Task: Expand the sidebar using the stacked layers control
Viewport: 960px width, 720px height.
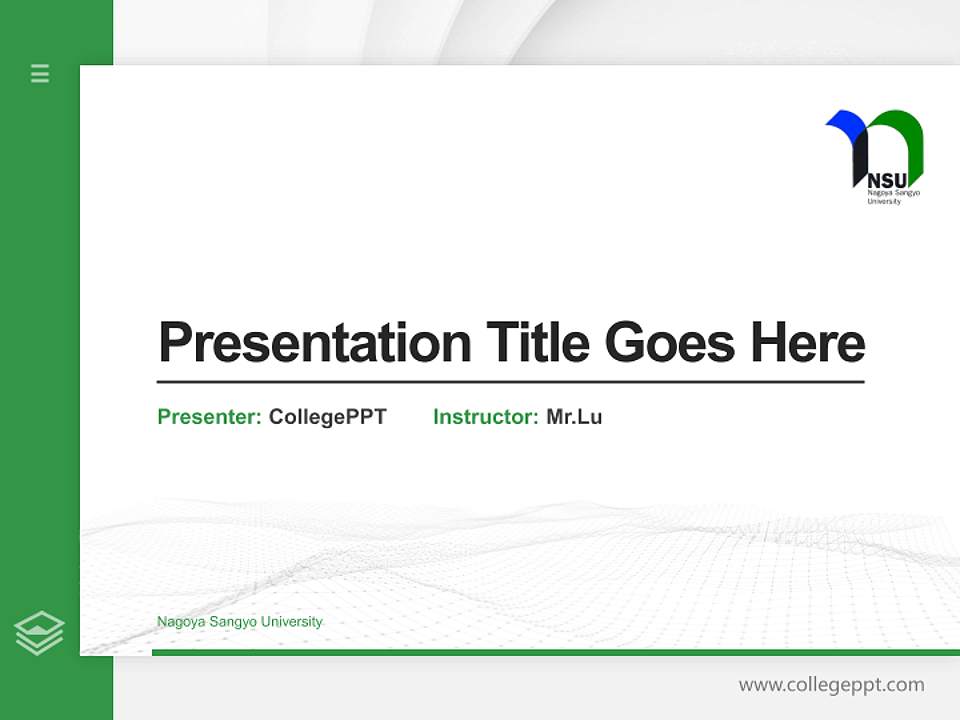Action: (39, 631)
